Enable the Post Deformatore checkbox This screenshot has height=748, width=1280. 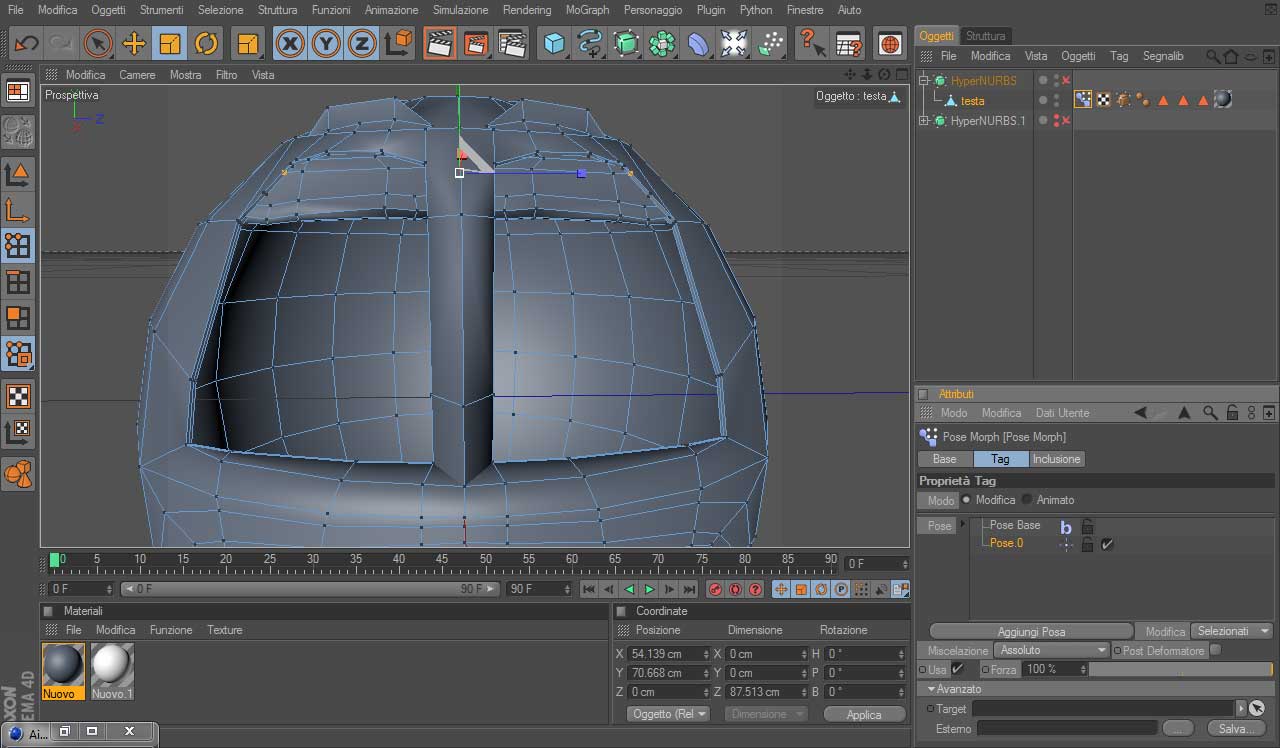1215,650
